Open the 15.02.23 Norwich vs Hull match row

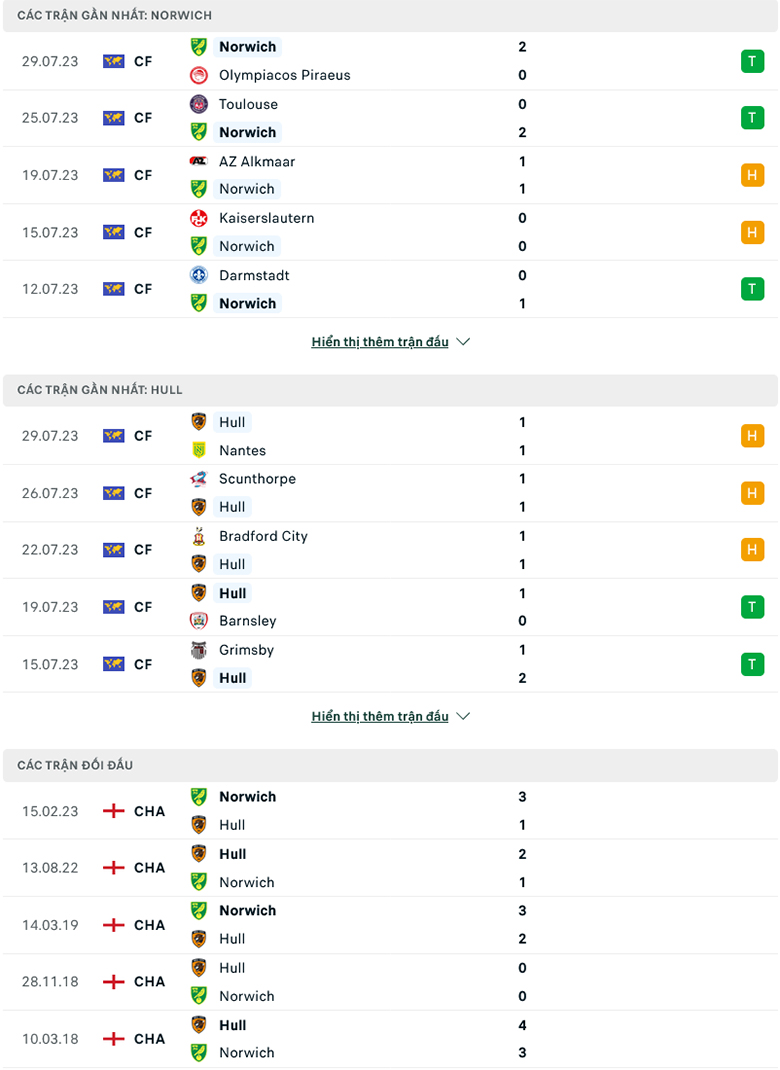coord(390,811)
